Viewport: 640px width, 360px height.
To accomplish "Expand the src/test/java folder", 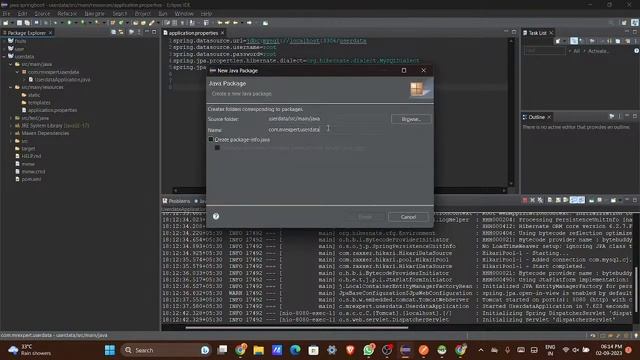I will point(11,118).
